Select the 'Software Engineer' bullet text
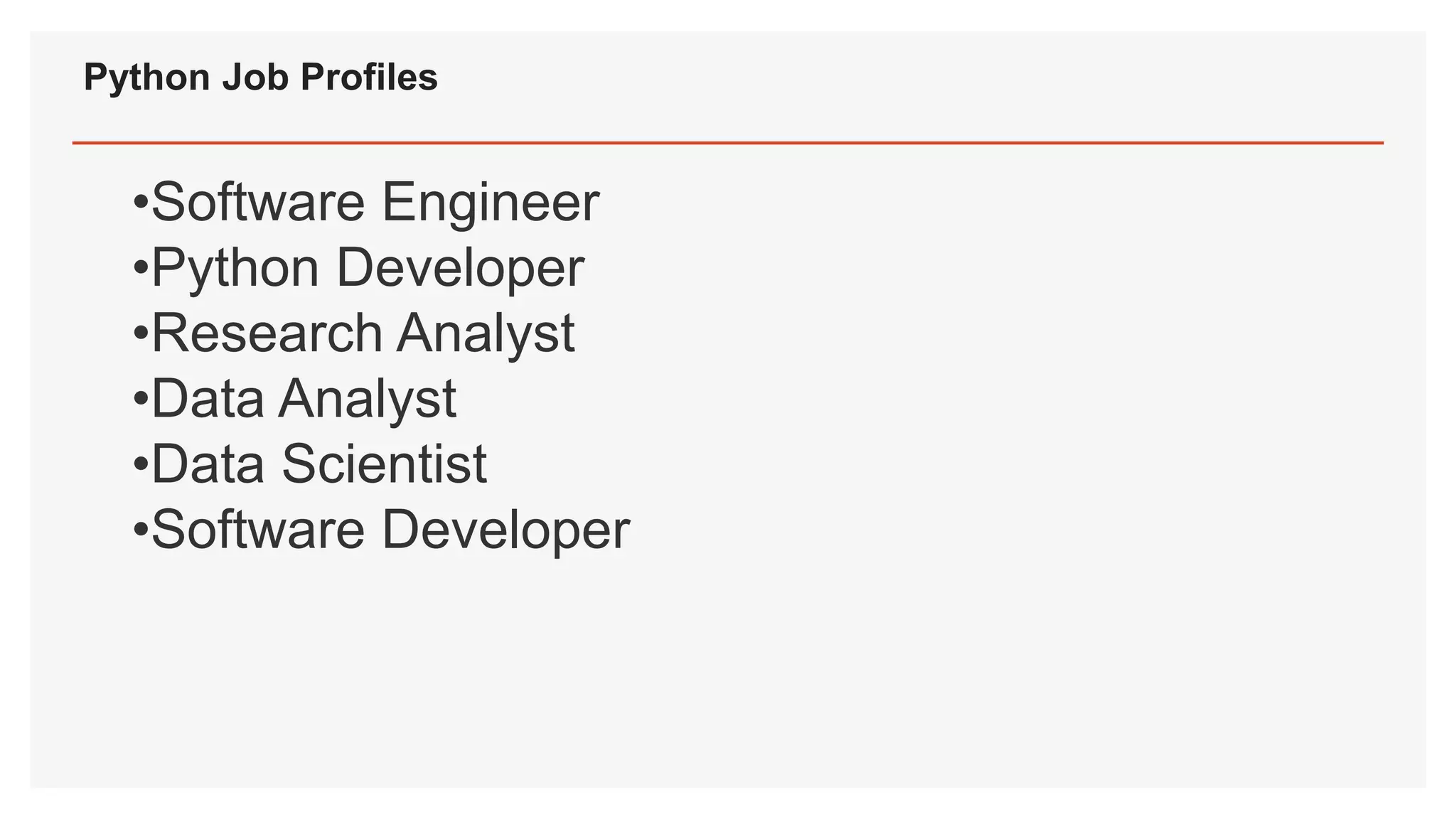The width and height of the screenshot is (1456, 819). tap(375, 203)
